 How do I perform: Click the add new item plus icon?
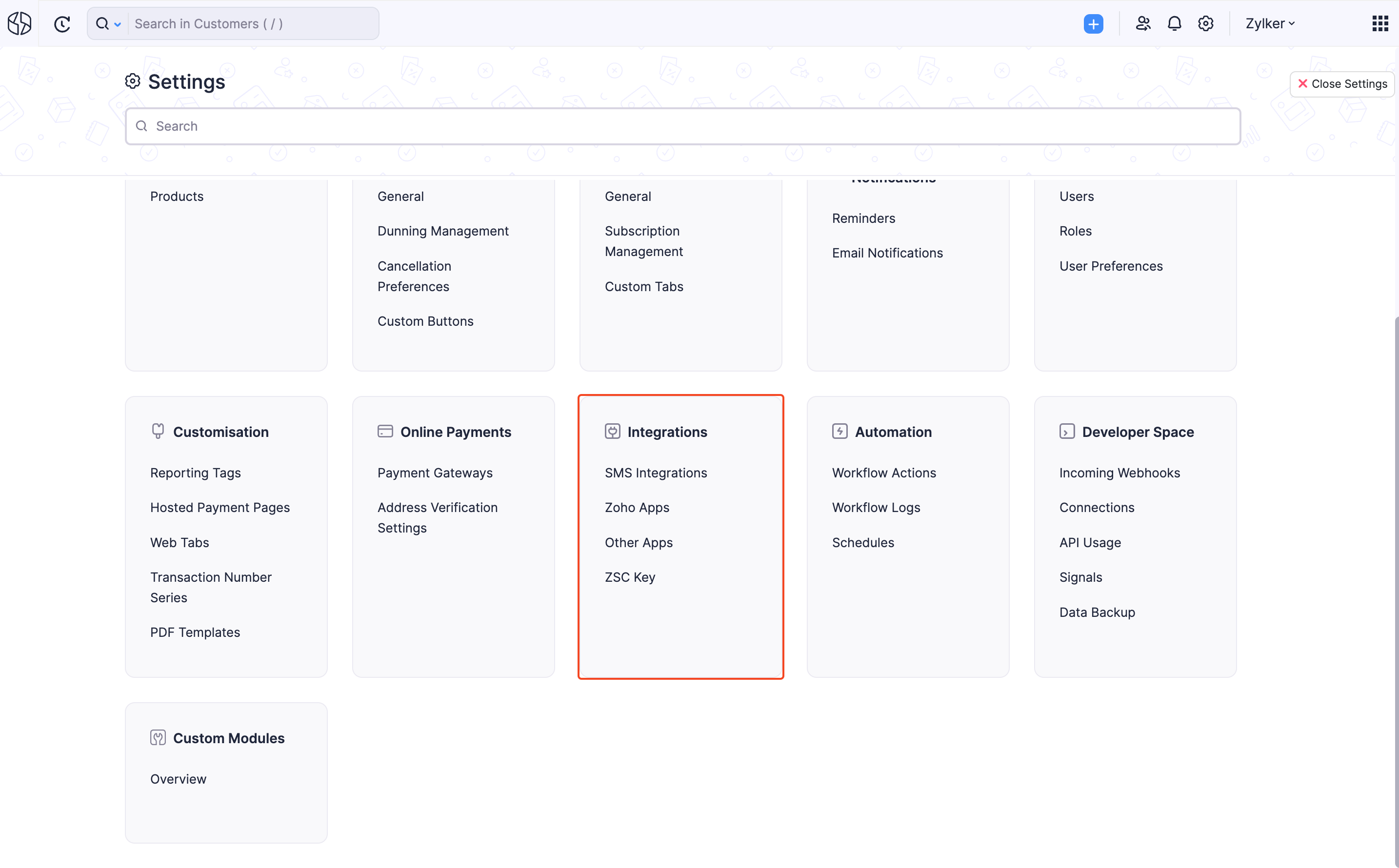1093,23
